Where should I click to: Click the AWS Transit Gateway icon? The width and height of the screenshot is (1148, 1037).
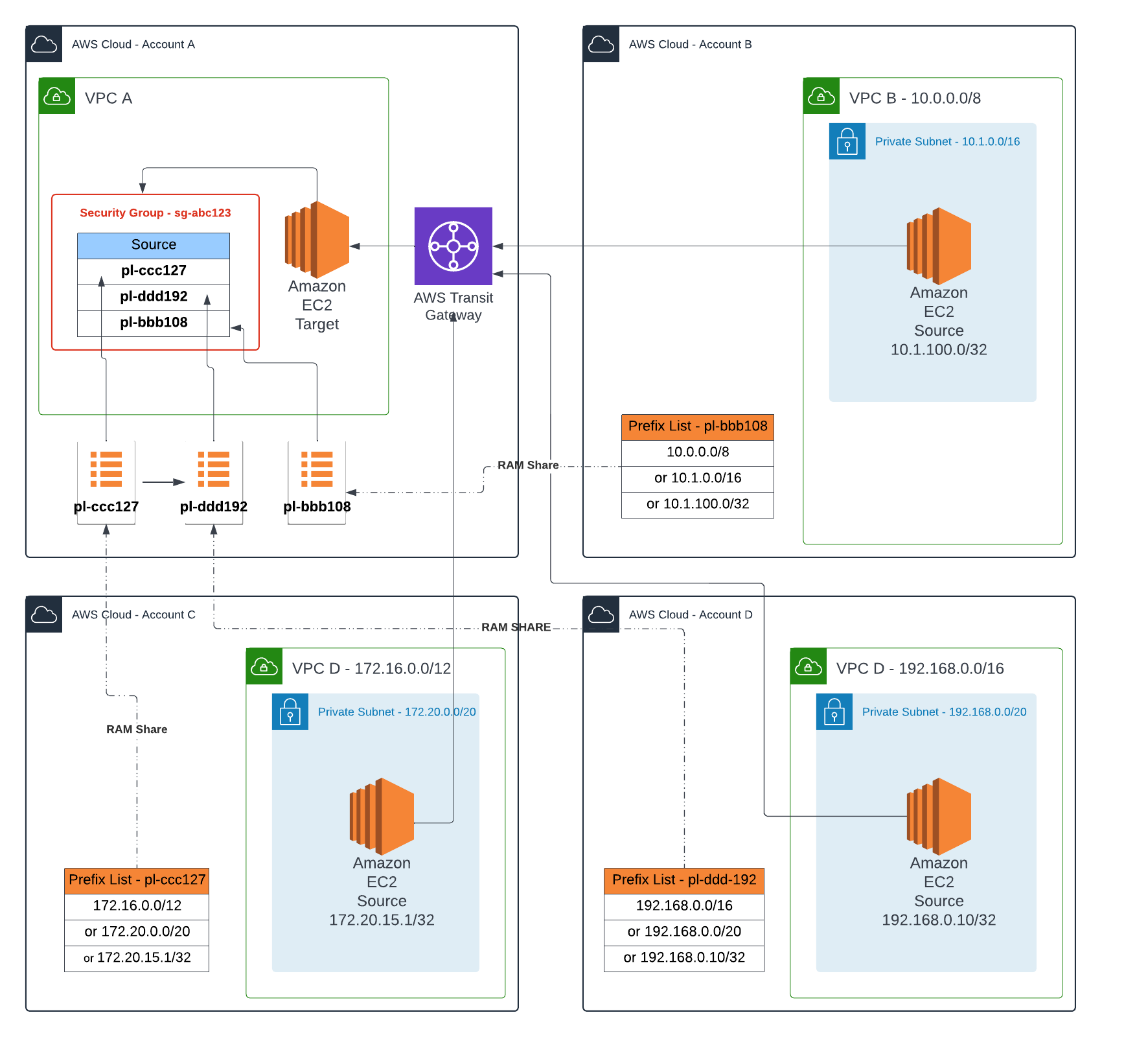[x=453, y=246]
